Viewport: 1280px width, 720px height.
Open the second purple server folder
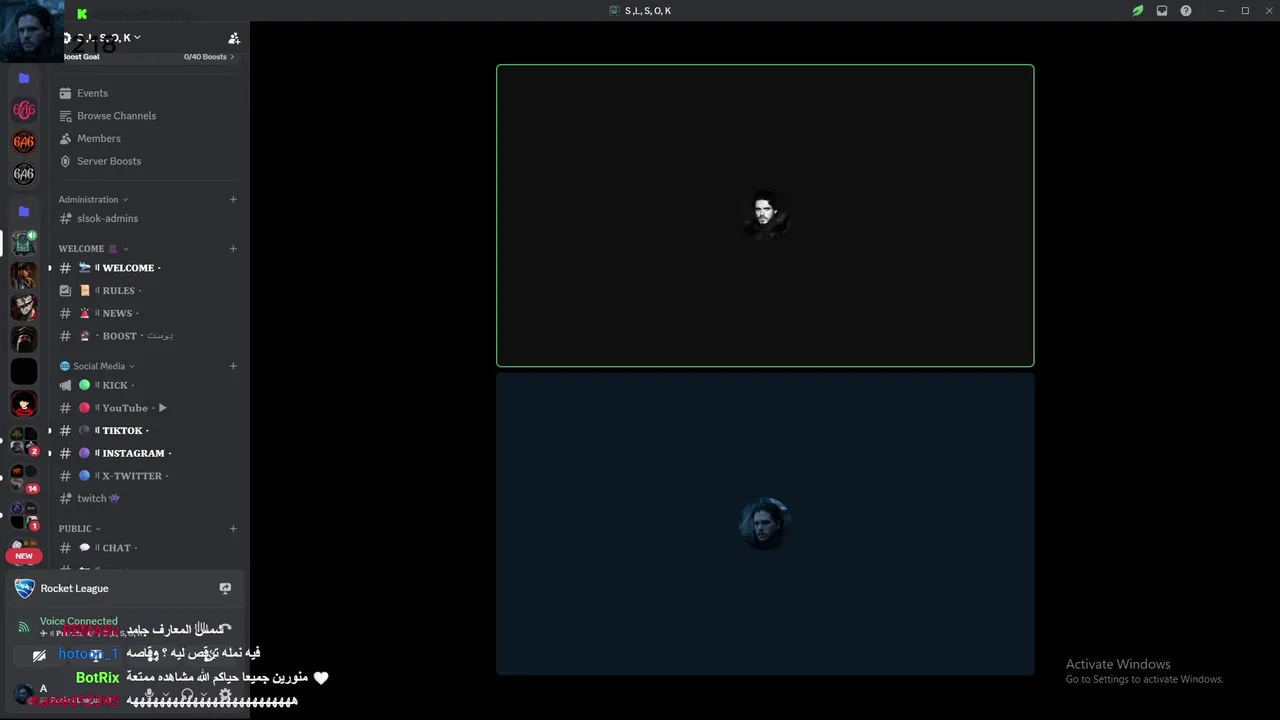(24, 211)
